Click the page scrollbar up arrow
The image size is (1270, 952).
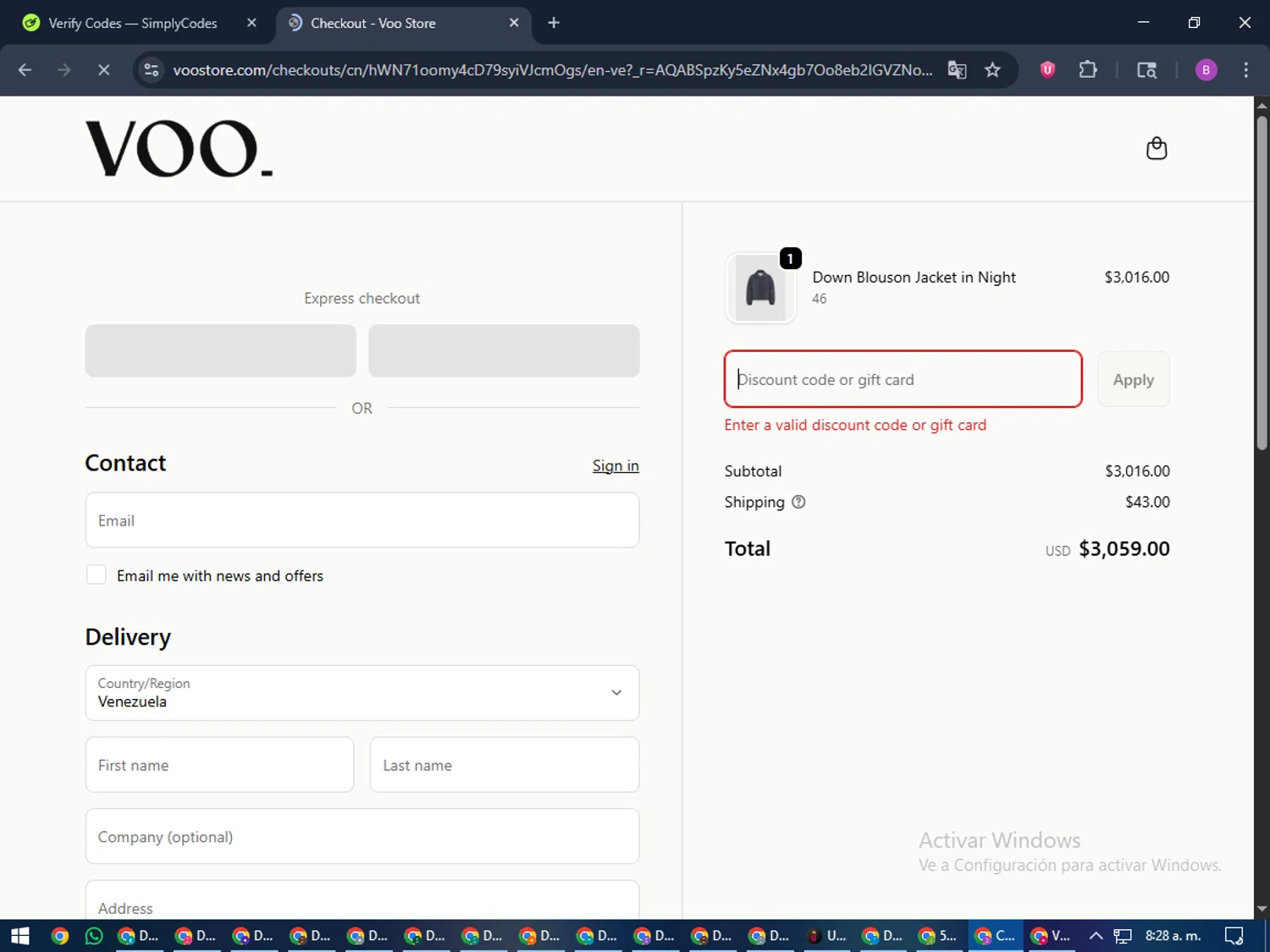[x=1262, y=106]
